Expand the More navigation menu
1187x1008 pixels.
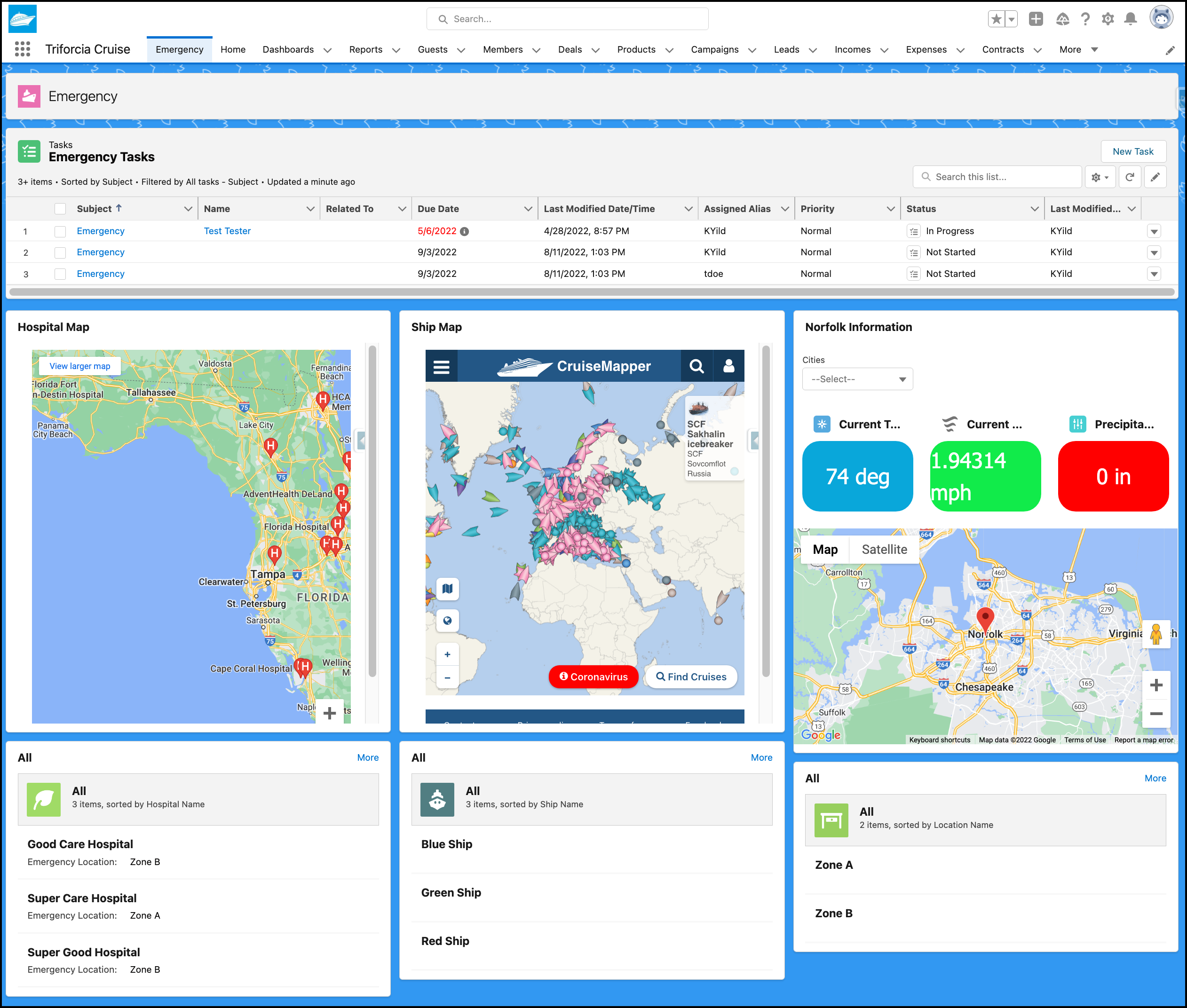(1078, 50)
